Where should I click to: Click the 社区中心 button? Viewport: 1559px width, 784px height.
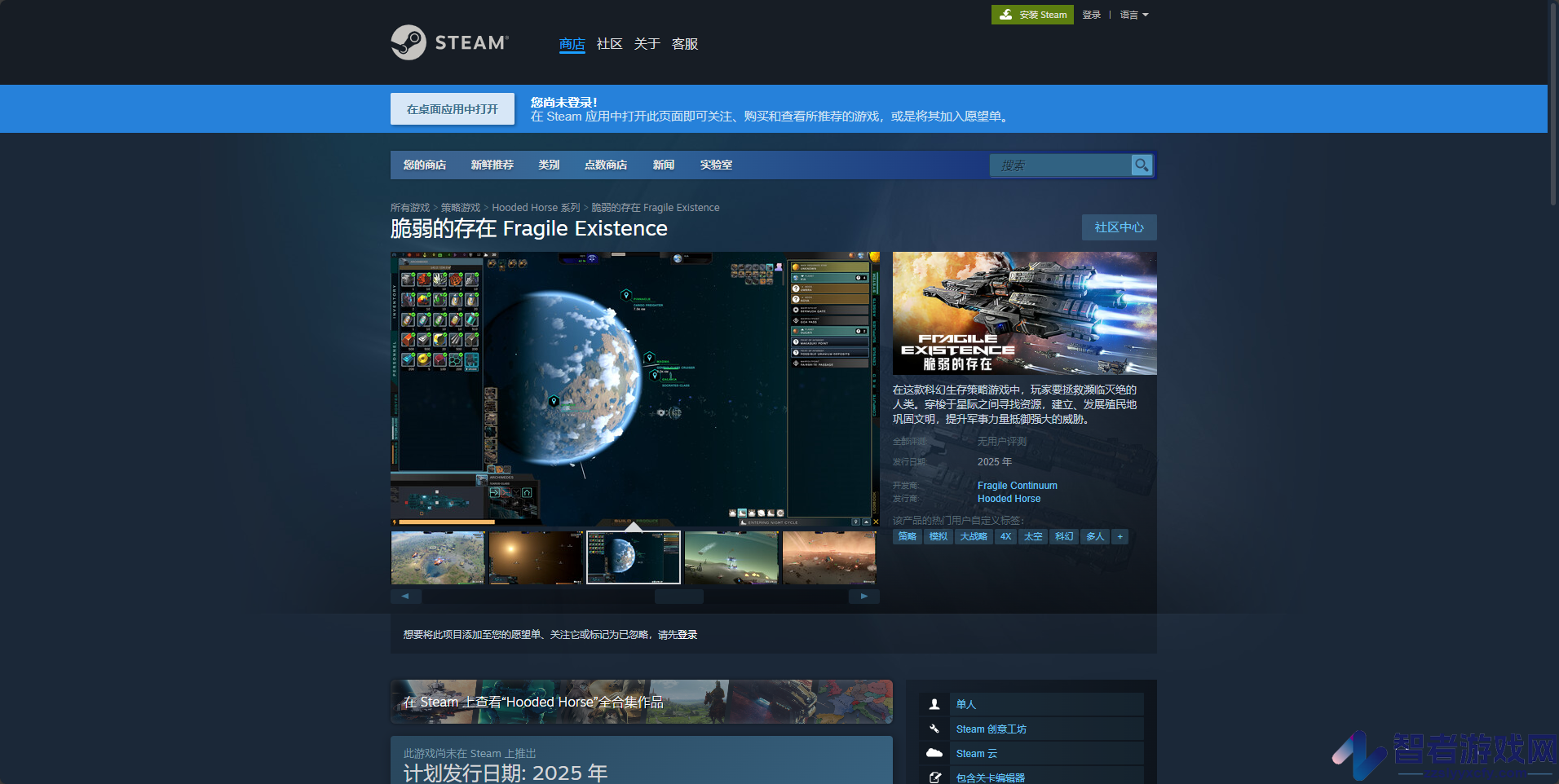click(1120, 227)
